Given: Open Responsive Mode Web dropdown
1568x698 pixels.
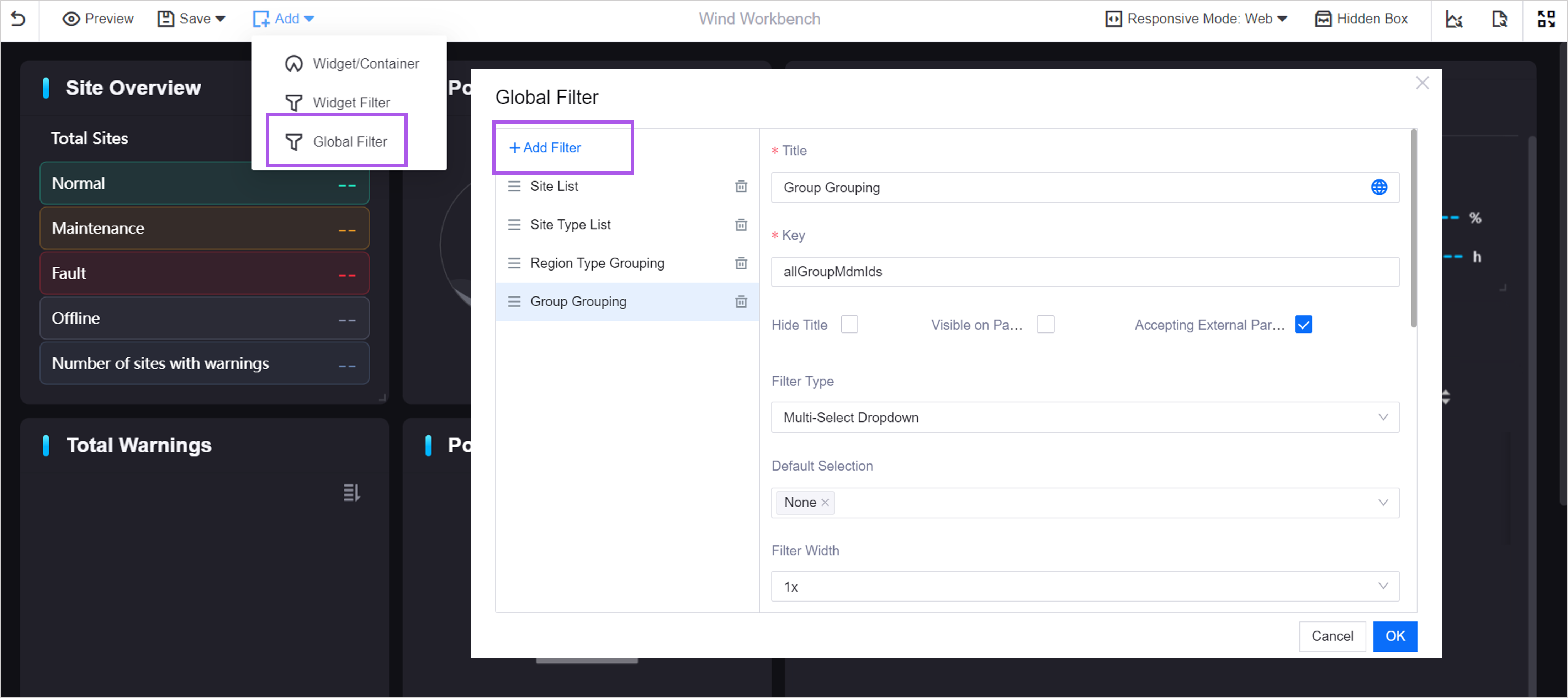Looking at the screenshot, I should tap(1196, 19).
